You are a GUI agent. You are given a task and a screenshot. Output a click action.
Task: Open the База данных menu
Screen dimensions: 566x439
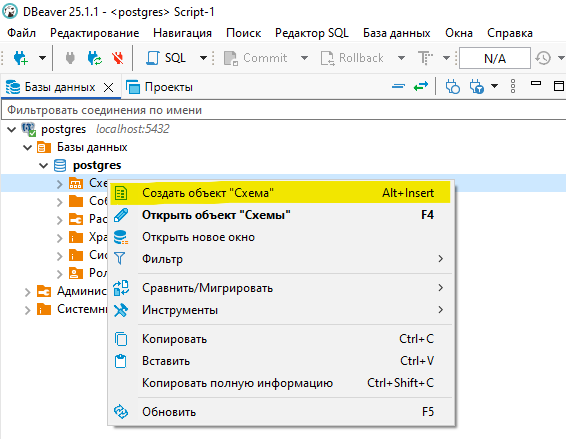pos(397,33)
